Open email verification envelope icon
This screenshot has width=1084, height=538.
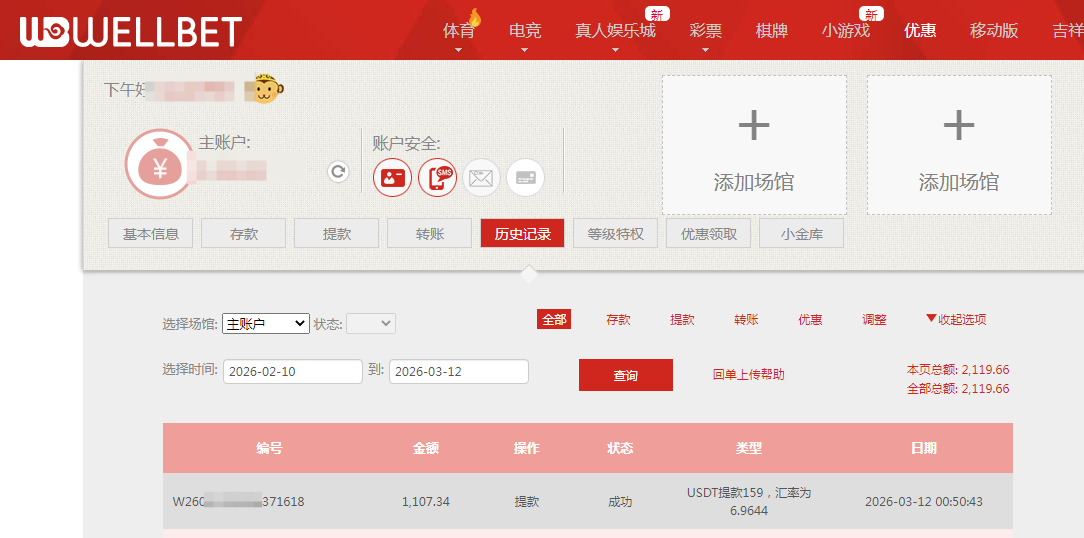pos(481,178)
